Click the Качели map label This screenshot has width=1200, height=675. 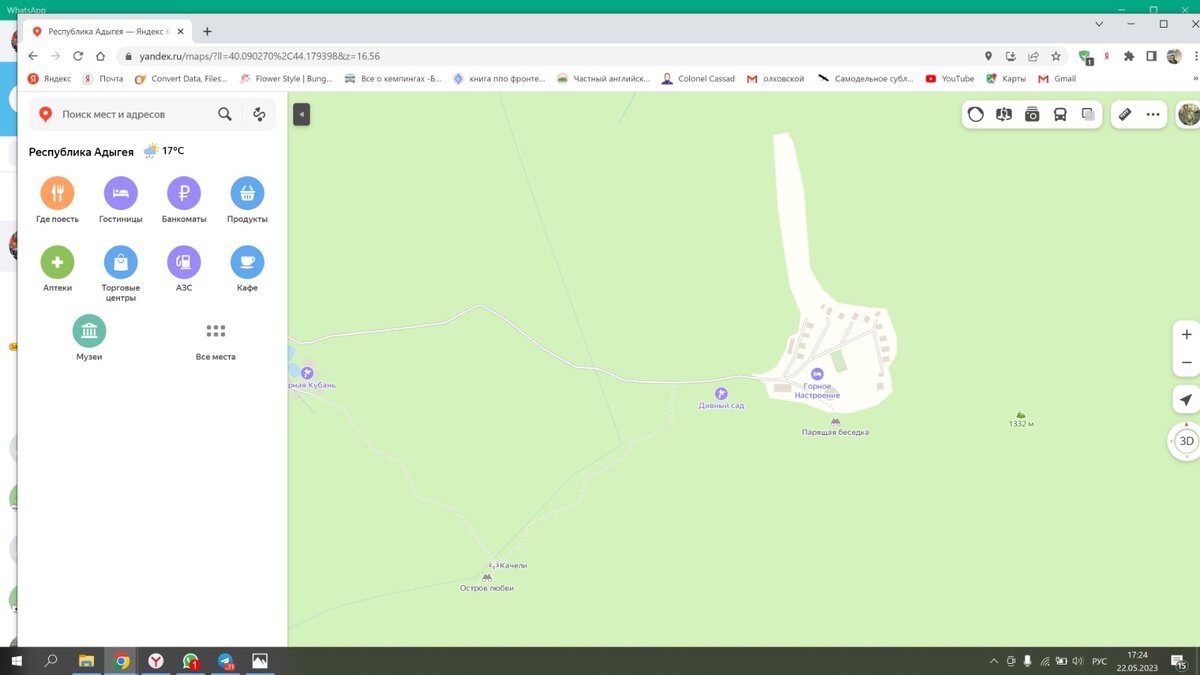pos(512,566)
